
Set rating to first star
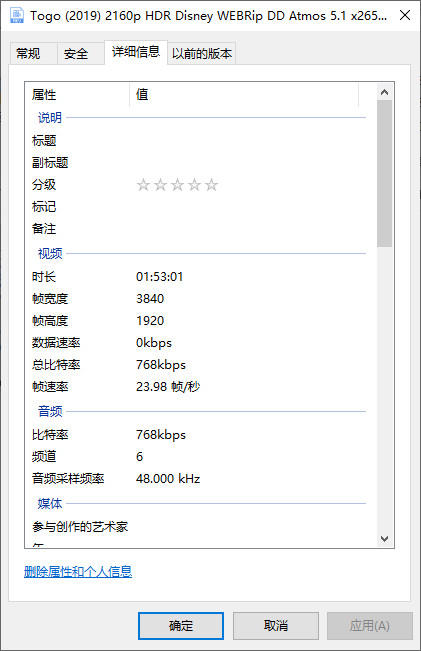click(143, 185)
